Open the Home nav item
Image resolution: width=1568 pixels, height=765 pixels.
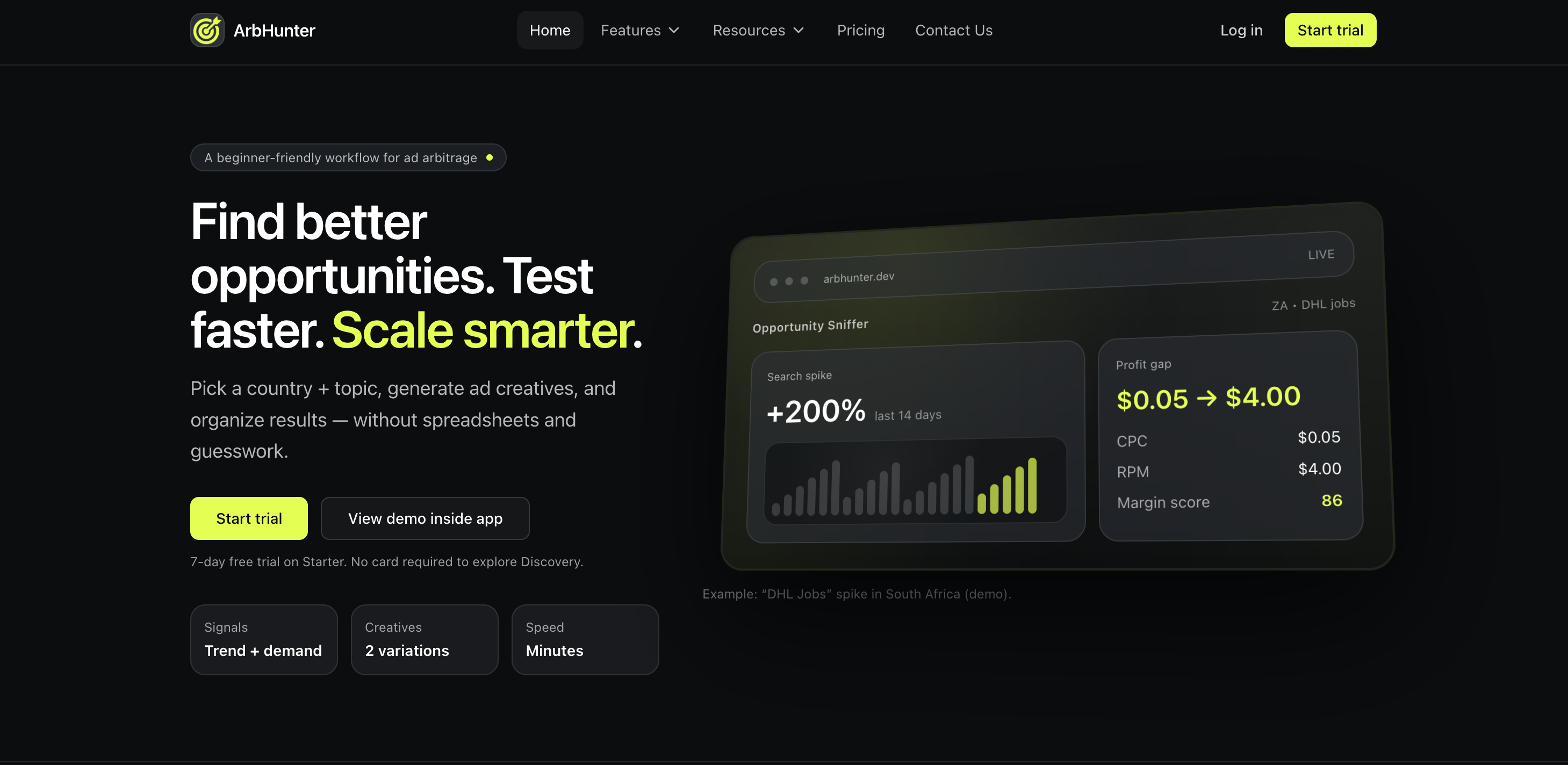point(549,31)
